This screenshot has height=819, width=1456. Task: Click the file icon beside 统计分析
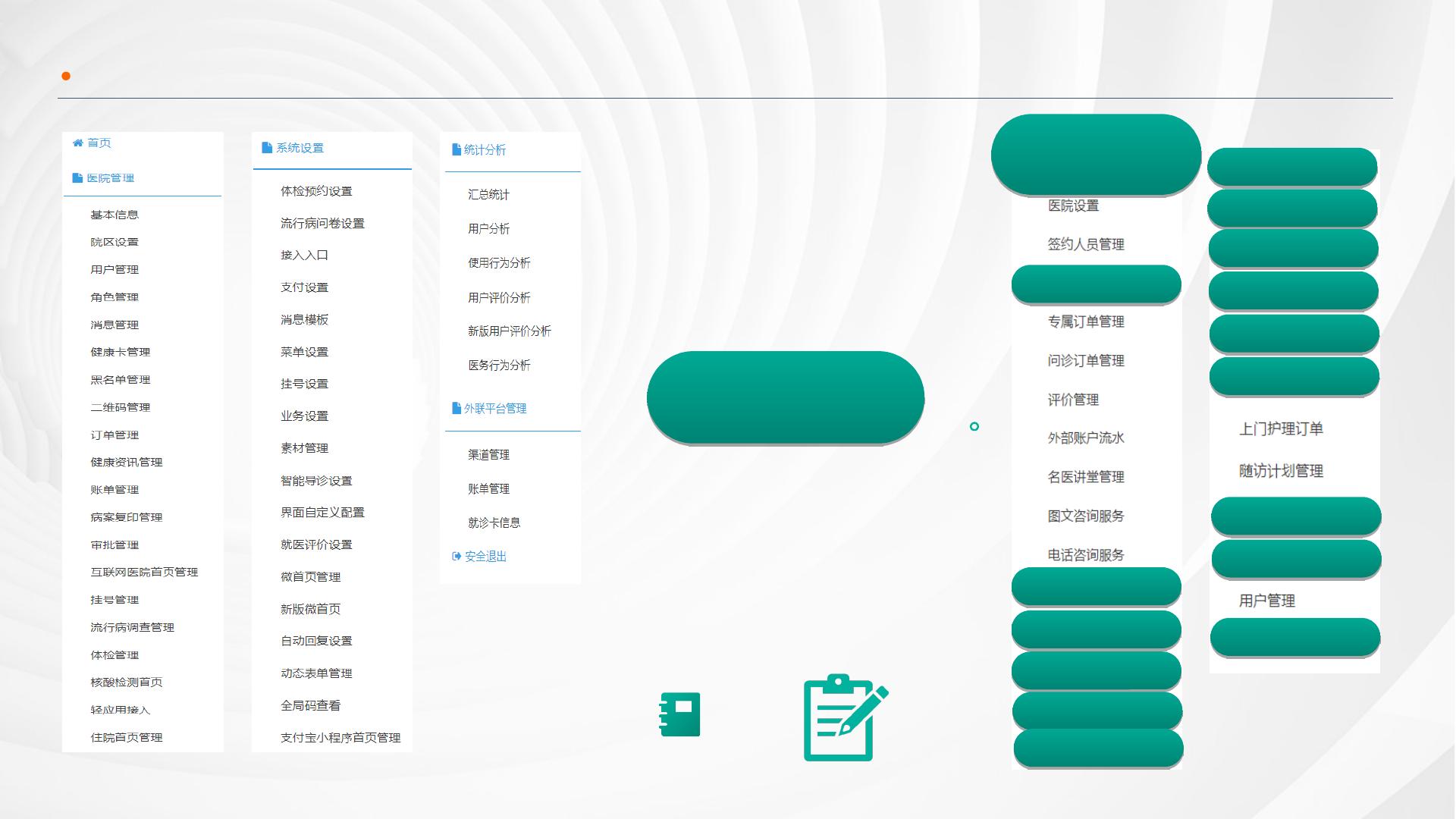(x=457, y=150)
